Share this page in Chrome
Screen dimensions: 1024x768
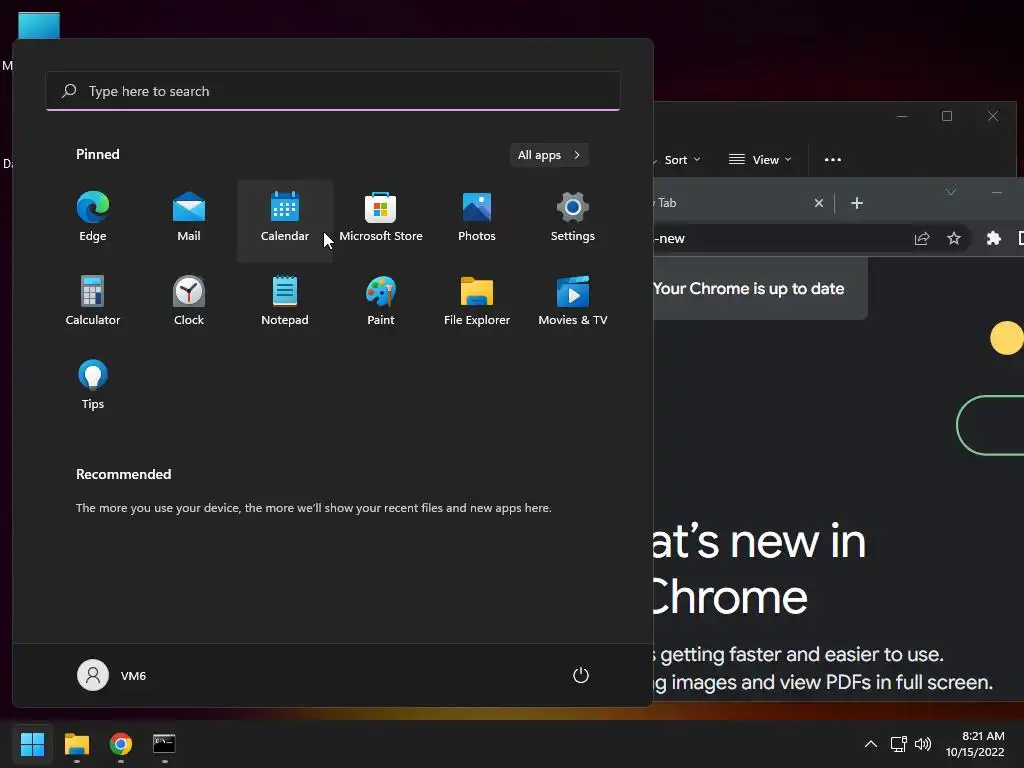pyautogui.click(x=922, y=238)
